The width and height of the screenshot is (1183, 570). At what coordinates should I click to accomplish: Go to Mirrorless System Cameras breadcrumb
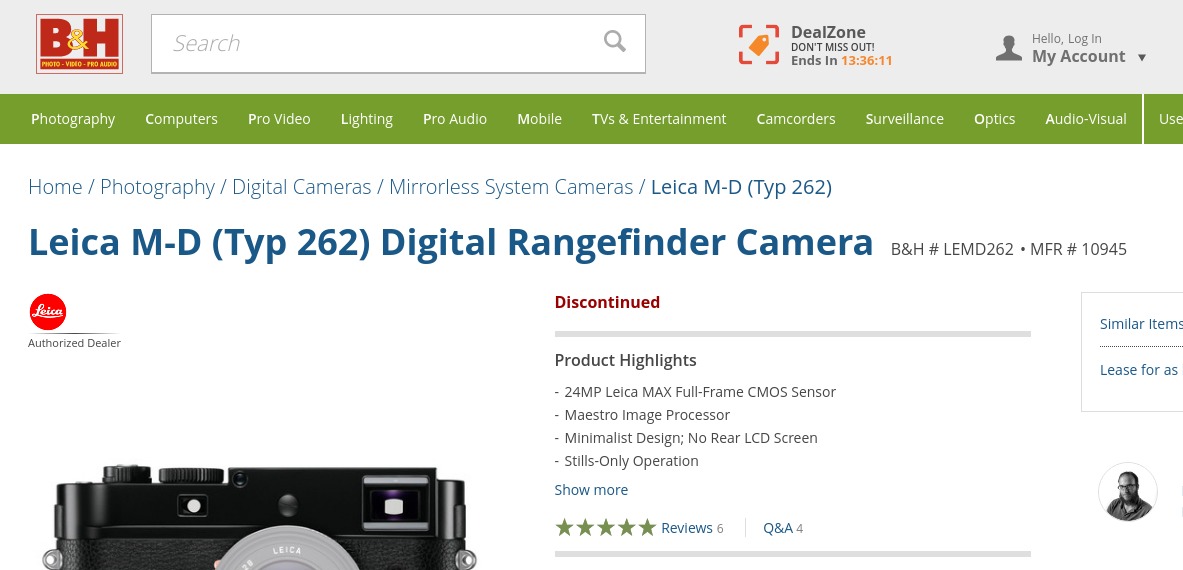511,187
